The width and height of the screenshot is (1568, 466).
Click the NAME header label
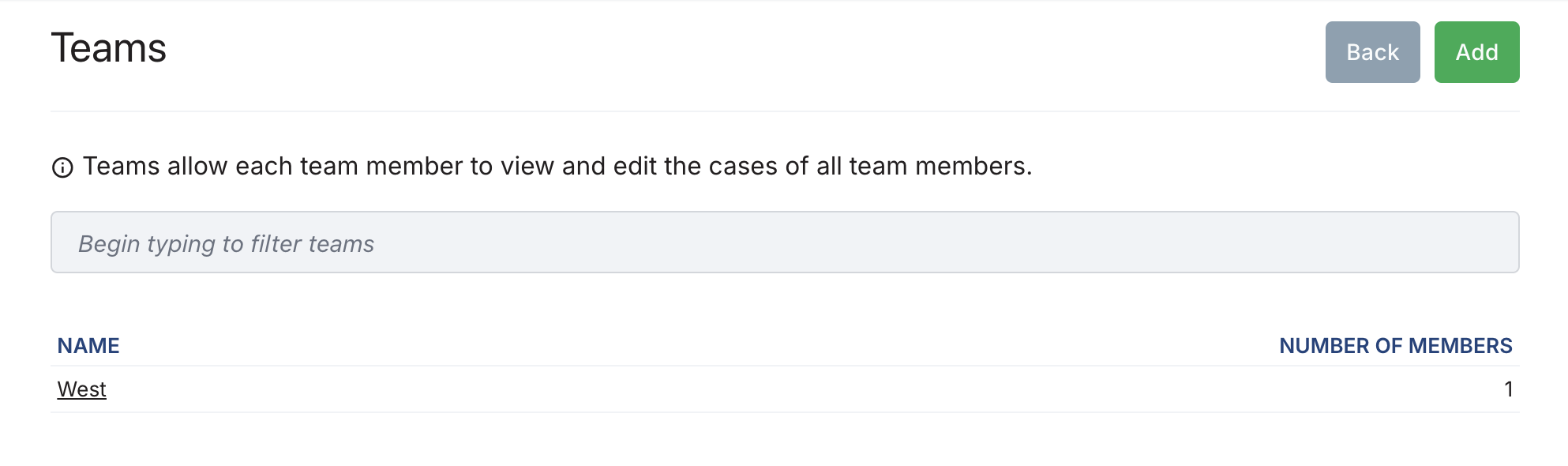tap(88, 346)
